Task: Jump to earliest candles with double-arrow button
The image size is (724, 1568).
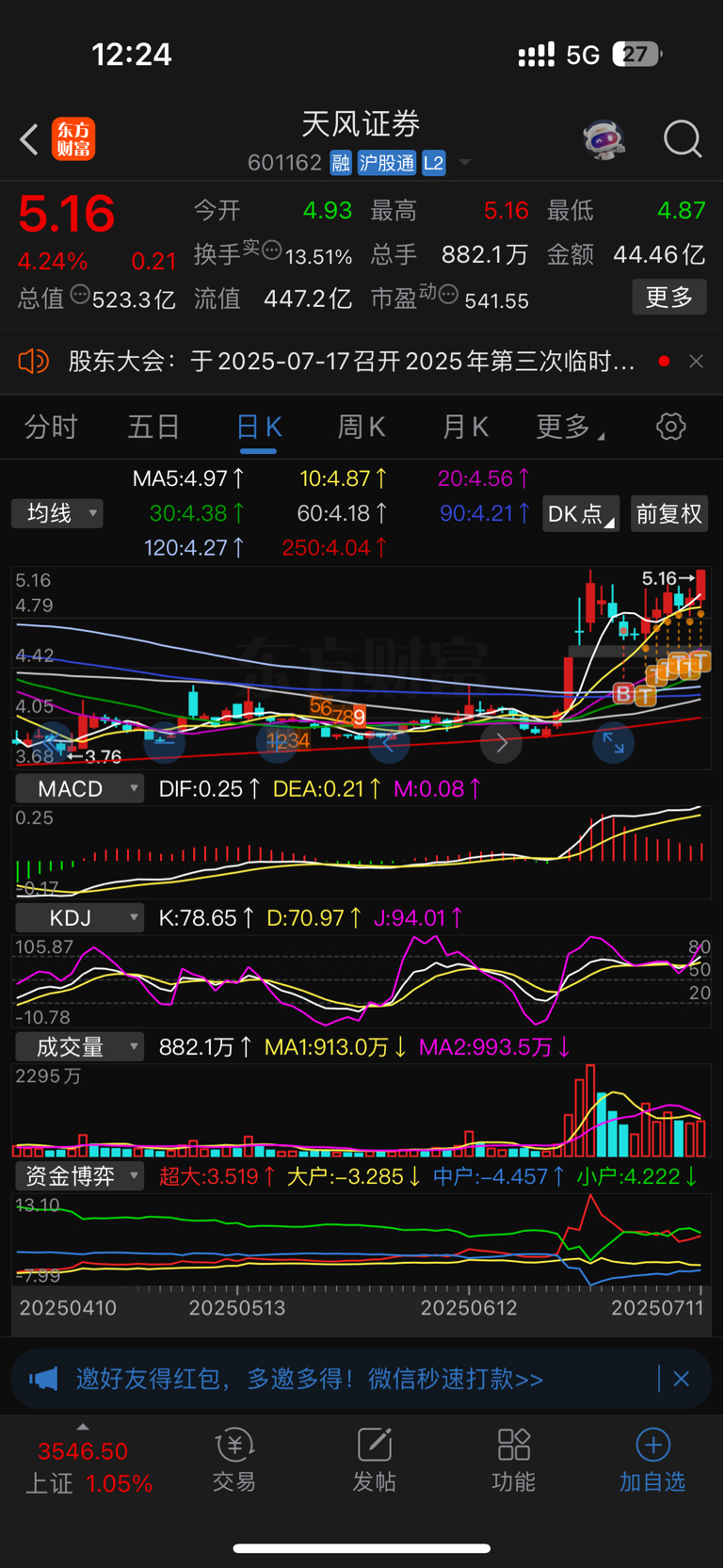Action: (52, 743)
